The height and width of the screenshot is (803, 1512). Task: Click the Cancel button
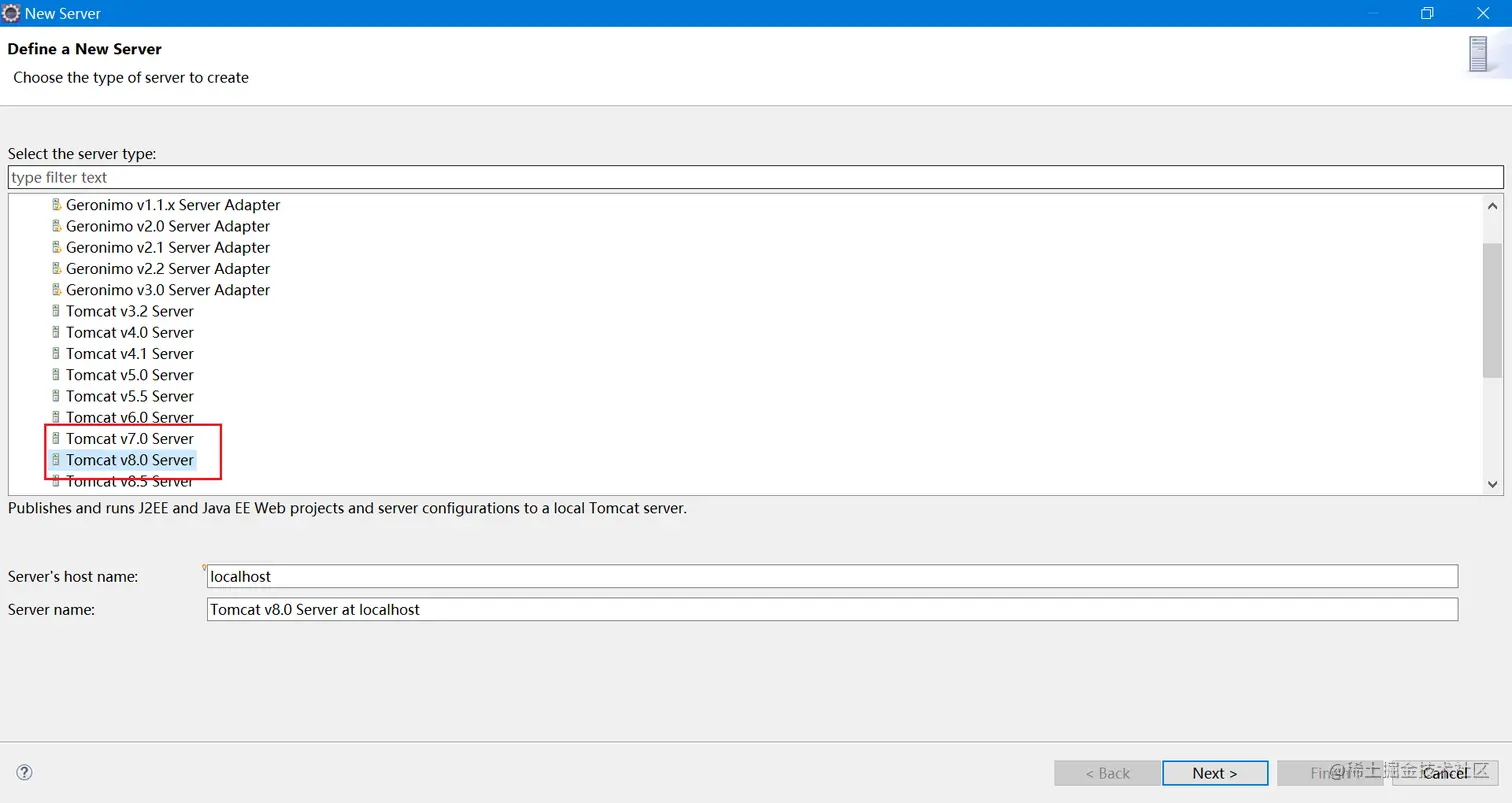pyautogui.click(x=1445, y=773)
